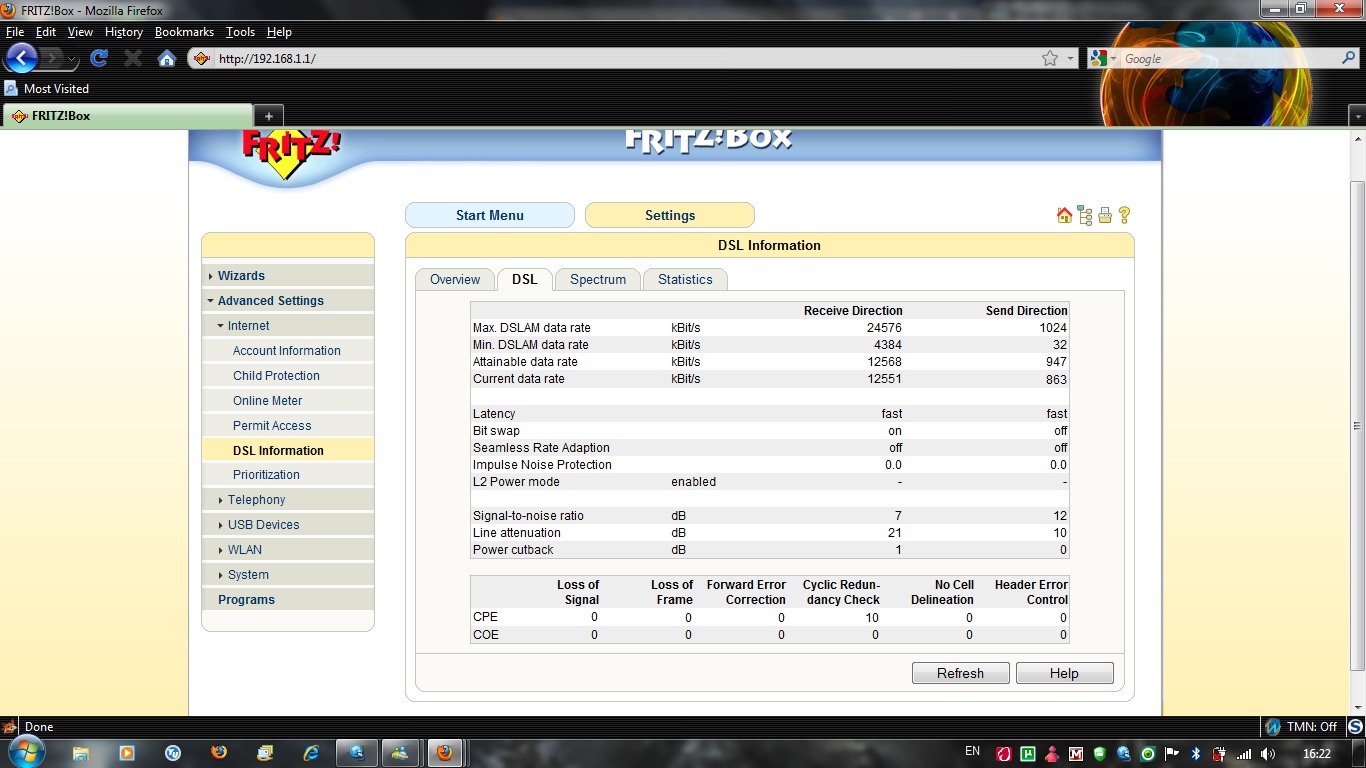This screenshot has width=1366, height=768.
Task: Open the Child Protection link
Action: tap(276, 376)
